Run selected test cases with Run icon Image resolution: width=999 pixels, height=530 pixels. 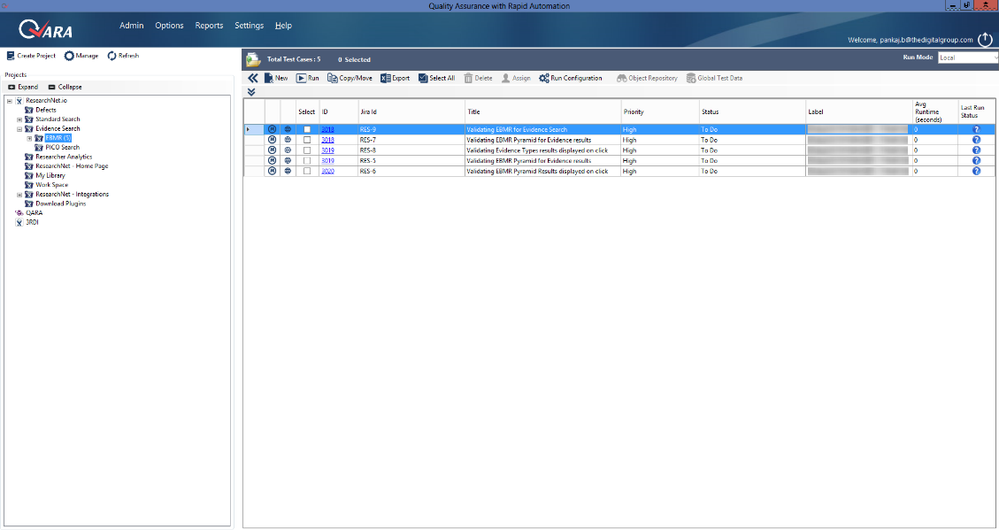pyautogui.click(x=301, y=78)
